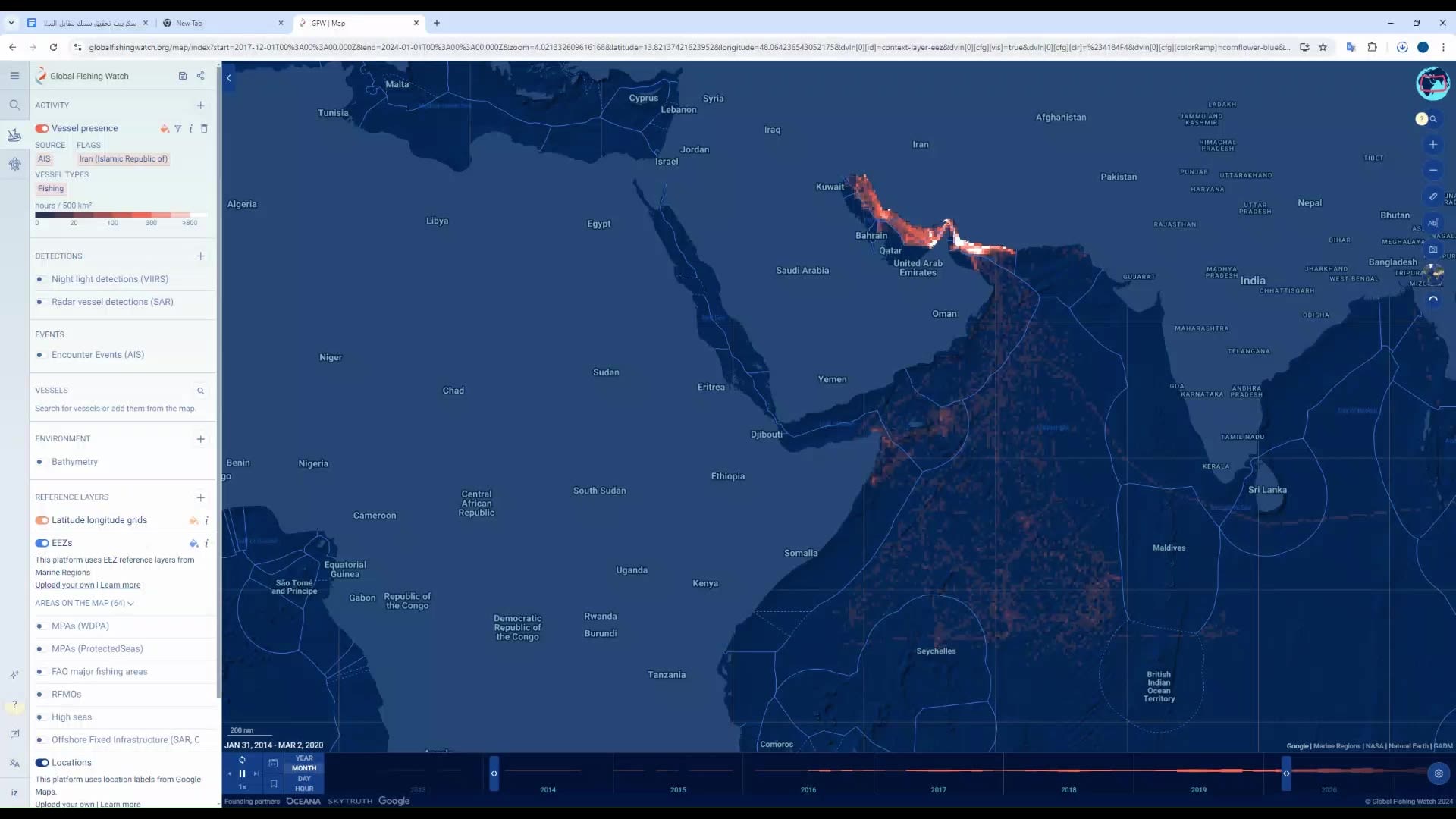The width and height of the screenshot is (1456, 819).
Task: Pause the timebar playback
Action: pyautogui.click(x=243, y=773)
